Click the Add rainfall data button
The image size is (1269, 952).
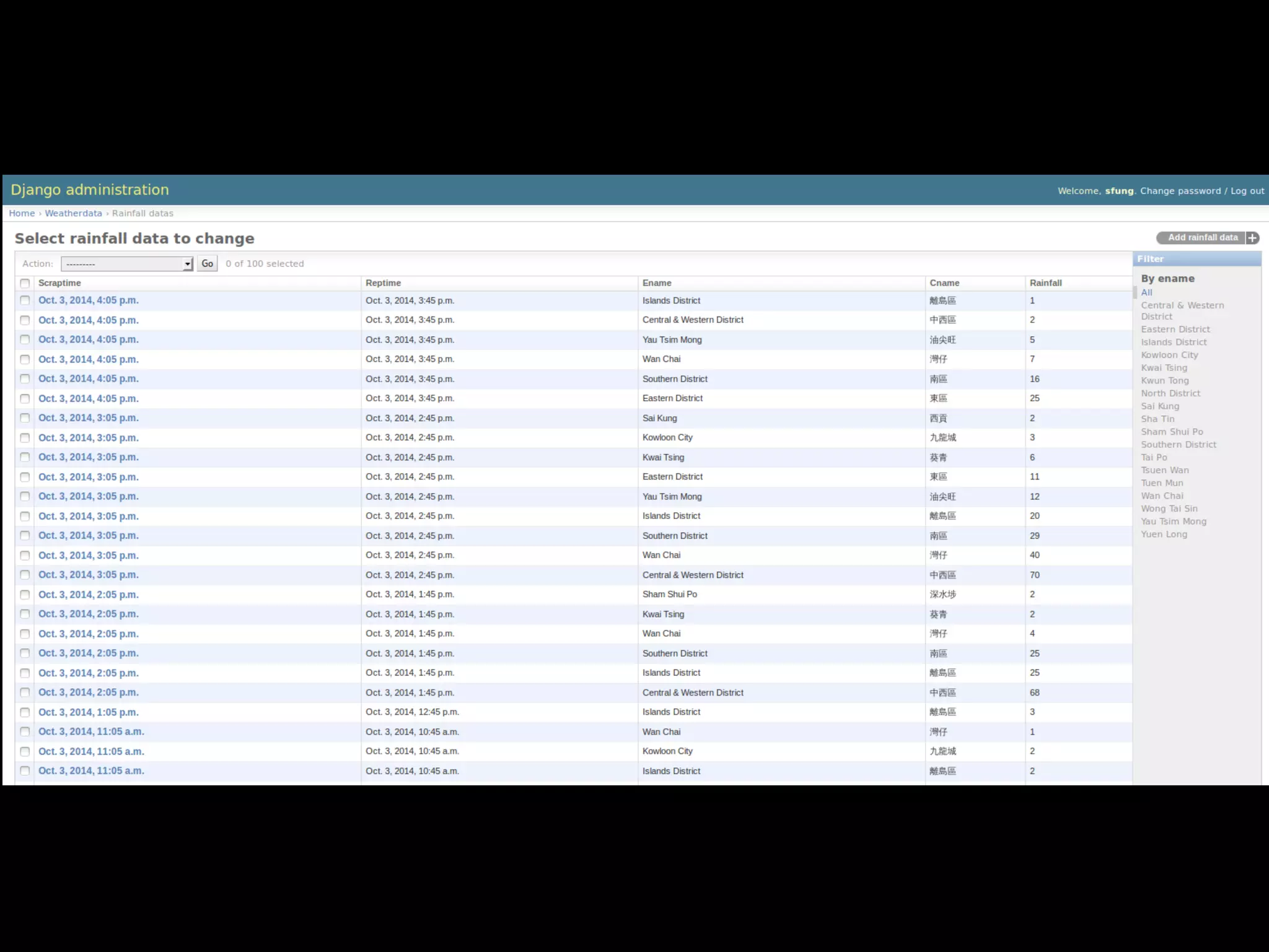coord(1202,238)
